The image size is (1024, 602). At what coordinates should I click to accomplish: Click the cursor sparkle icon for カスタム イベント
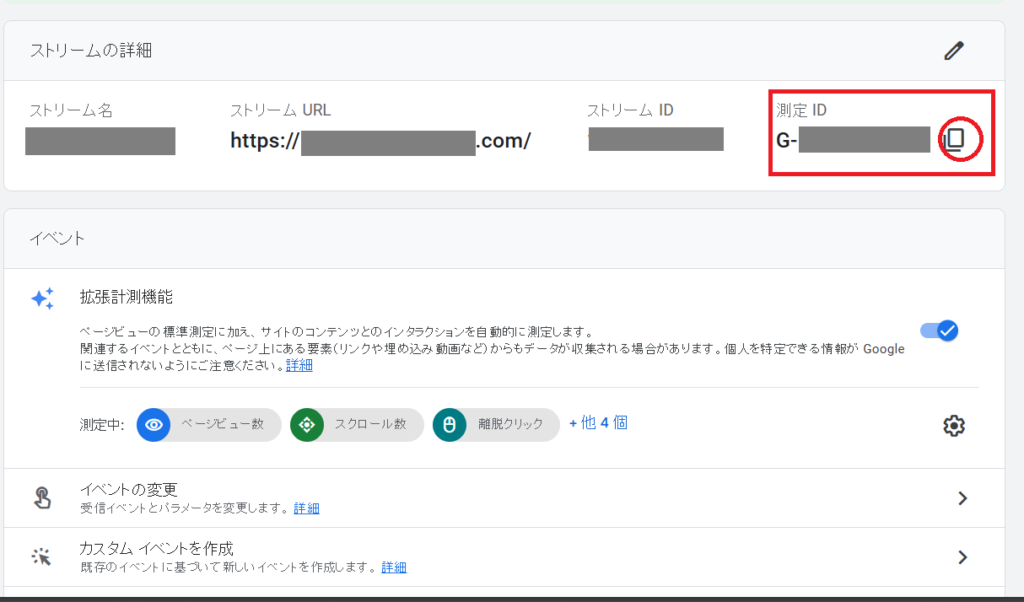coord(42,557)
